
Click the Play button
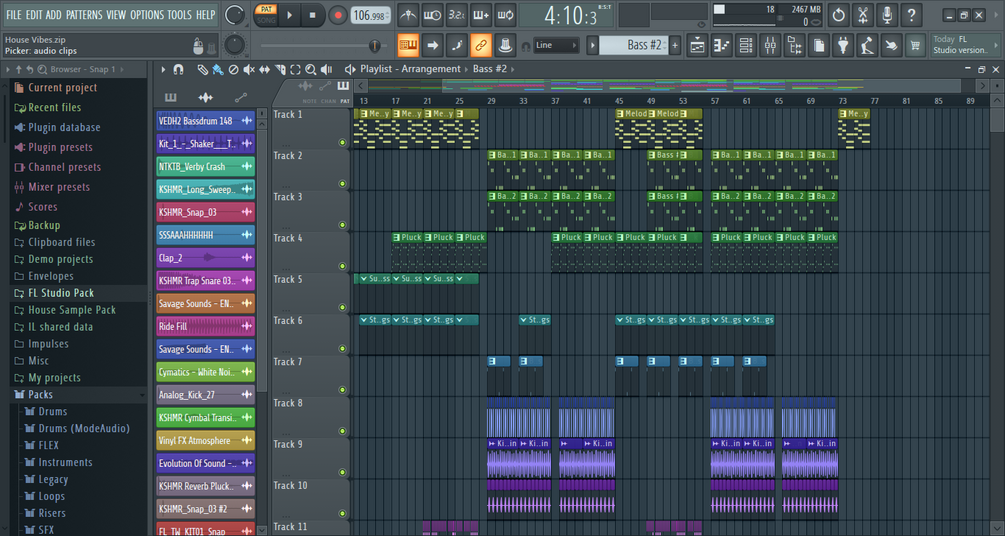[289, 15]
